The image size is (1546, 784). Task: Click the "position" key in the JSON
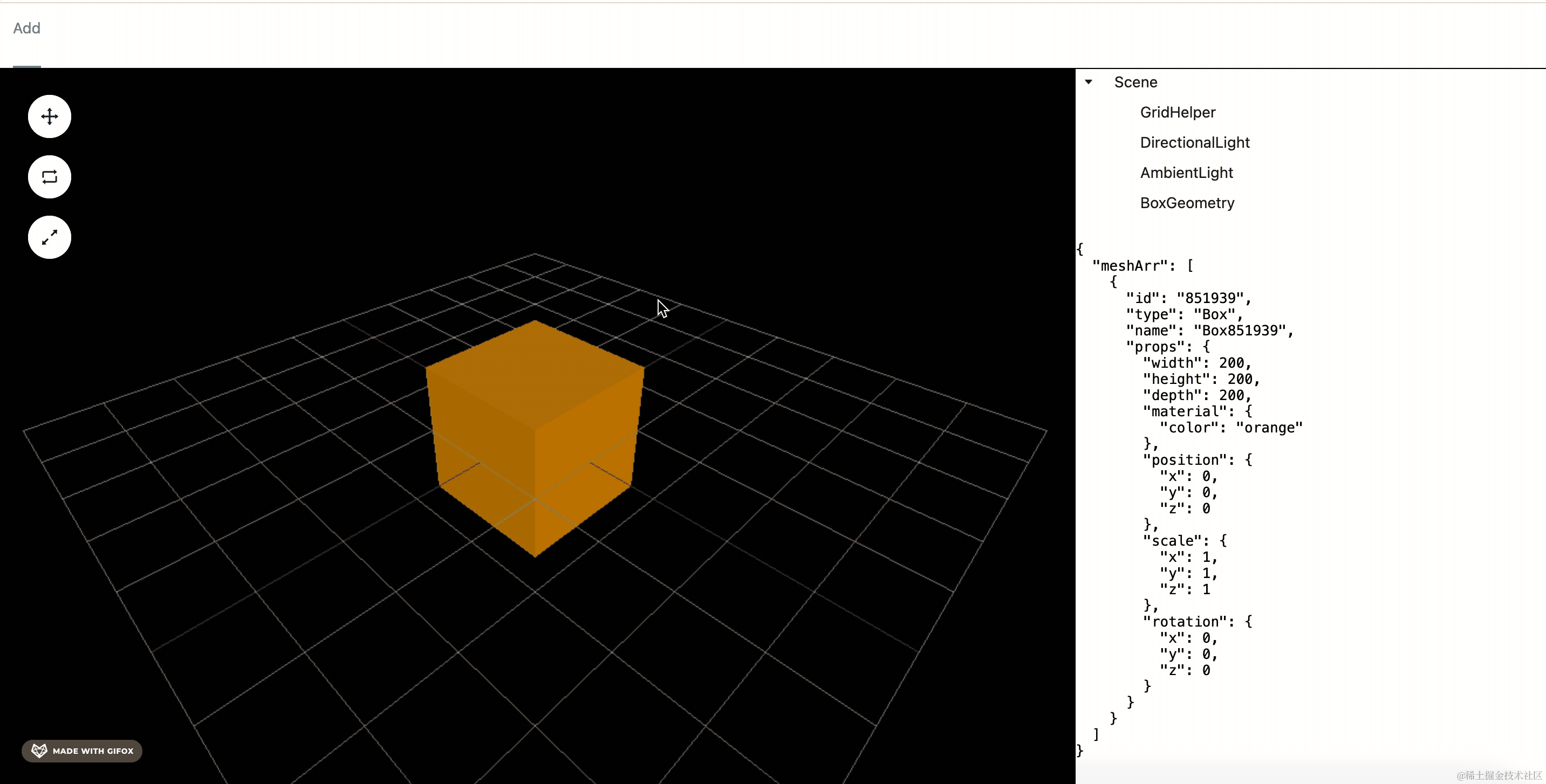(1185, 460)
